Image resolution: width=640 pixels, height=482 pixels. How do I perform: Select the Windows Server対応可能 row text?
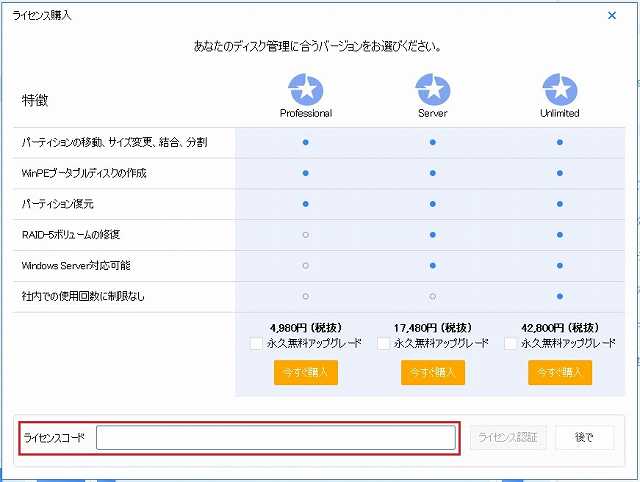(76, 266)
